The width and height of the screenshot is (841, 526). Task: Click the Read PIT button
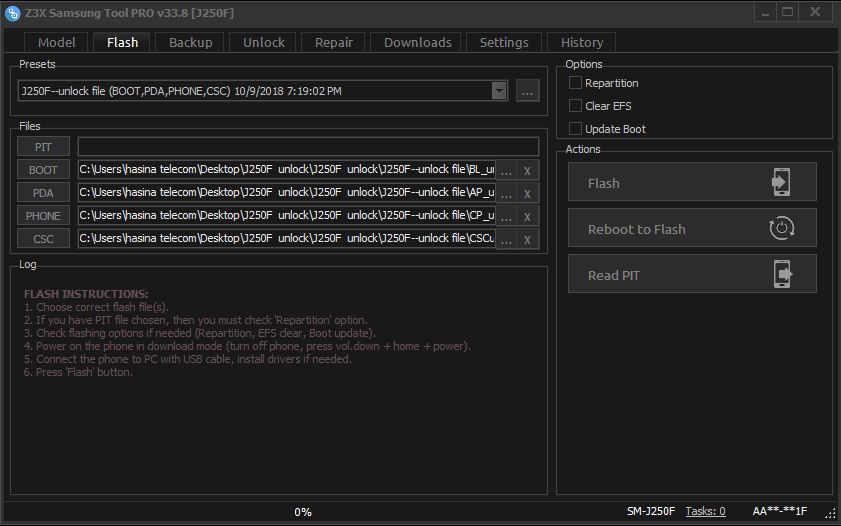point(692,275)
